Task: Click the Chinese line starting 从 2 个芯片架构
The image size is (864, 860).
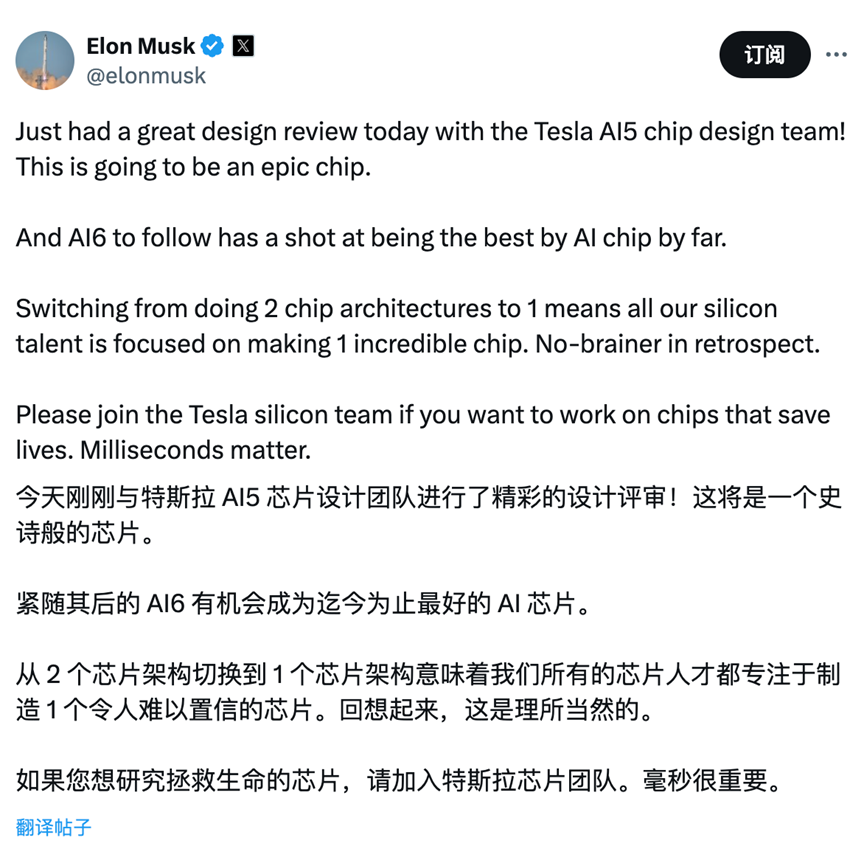Action: (428, 674)
